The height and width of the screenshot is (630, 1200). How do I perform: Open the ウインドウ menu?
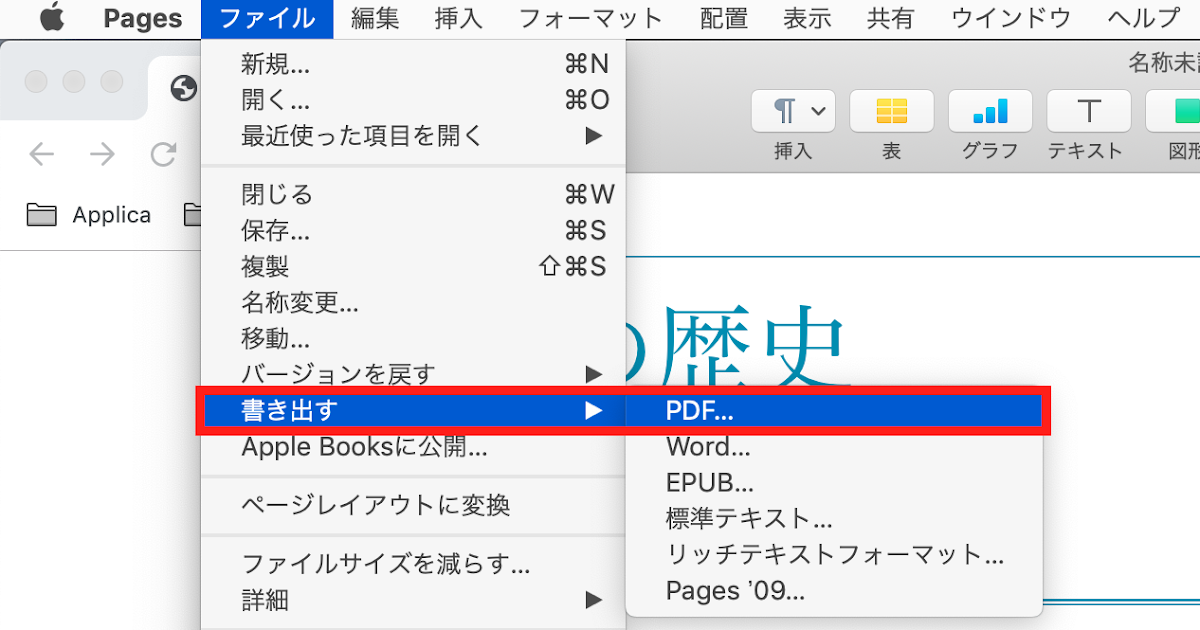tap(1011, 18)
